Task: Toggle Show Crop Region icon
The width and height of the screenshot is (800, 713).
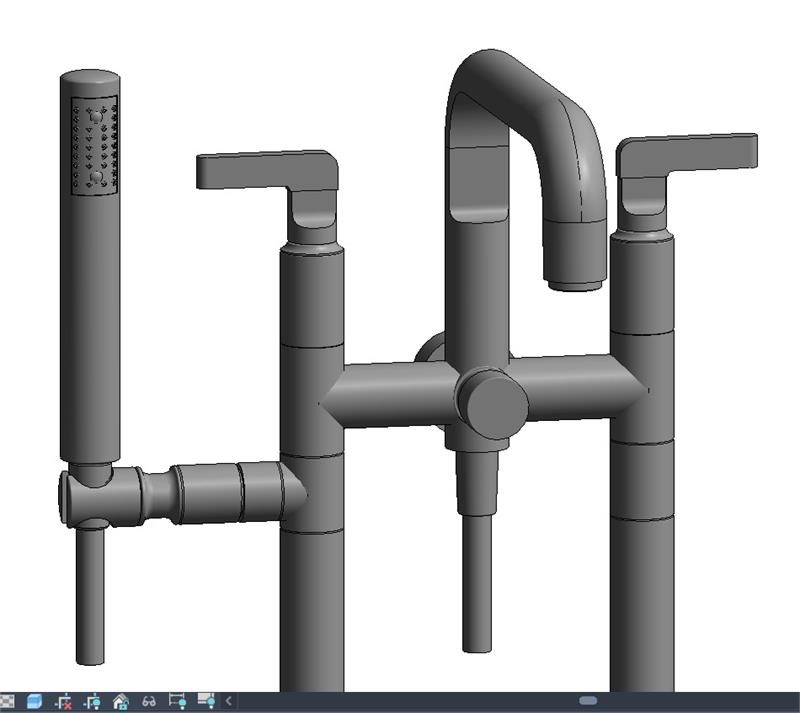Action: [93, 701]
